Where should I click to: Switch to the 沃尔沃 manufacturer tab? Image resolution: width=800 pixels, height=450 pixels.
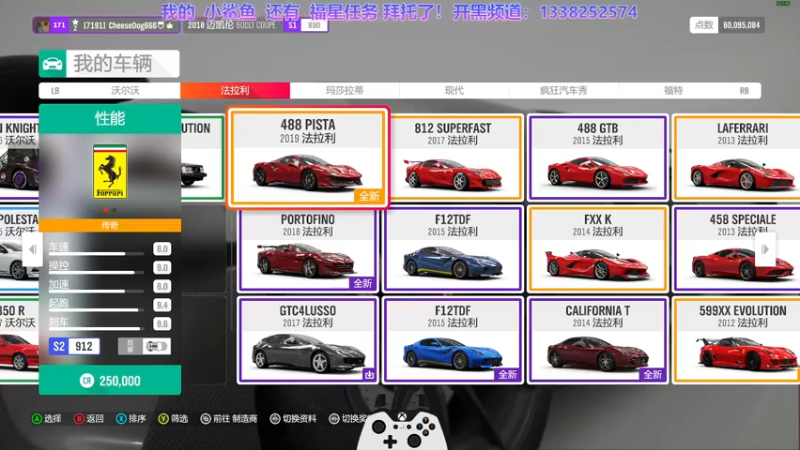pos(126,90)
